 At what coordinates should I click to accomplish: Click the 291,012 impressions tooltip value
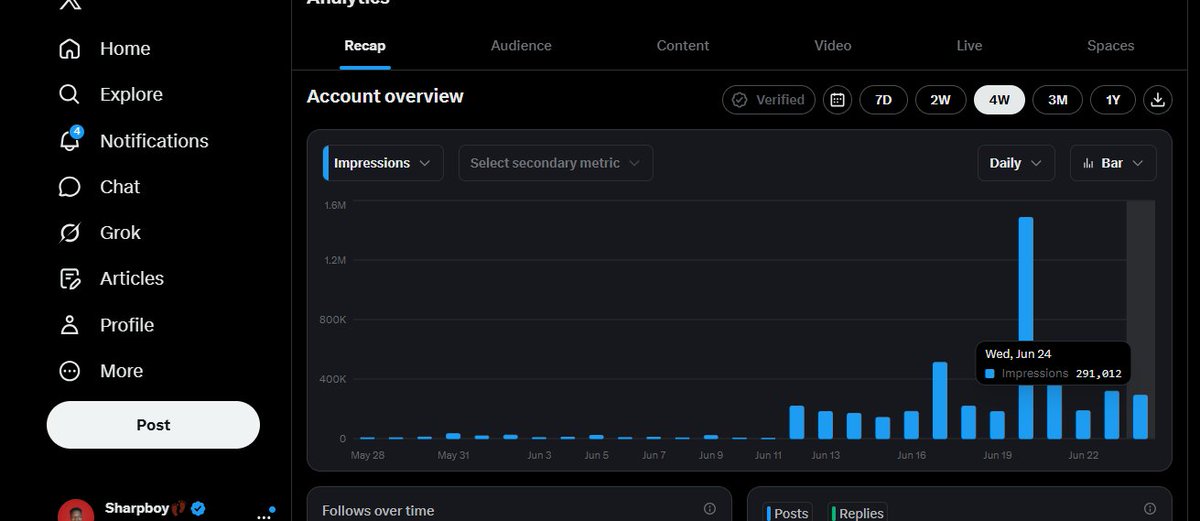tap(1098, 374)
